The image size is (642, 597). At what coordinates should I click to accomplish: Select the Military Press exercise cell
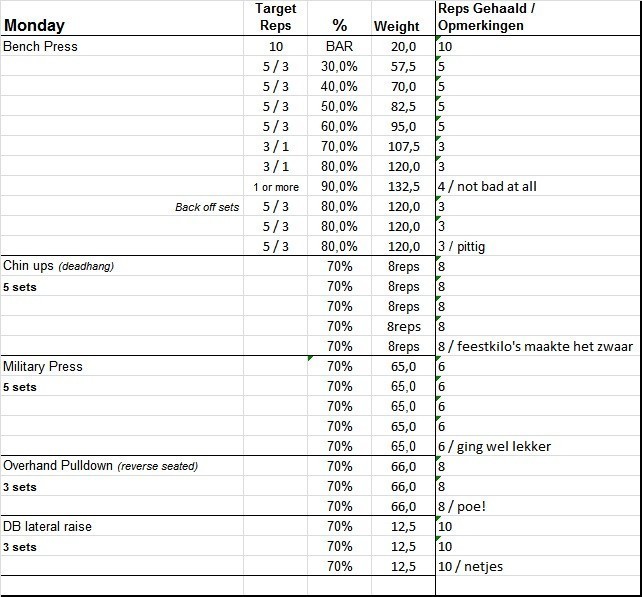(x=43, y=366)
